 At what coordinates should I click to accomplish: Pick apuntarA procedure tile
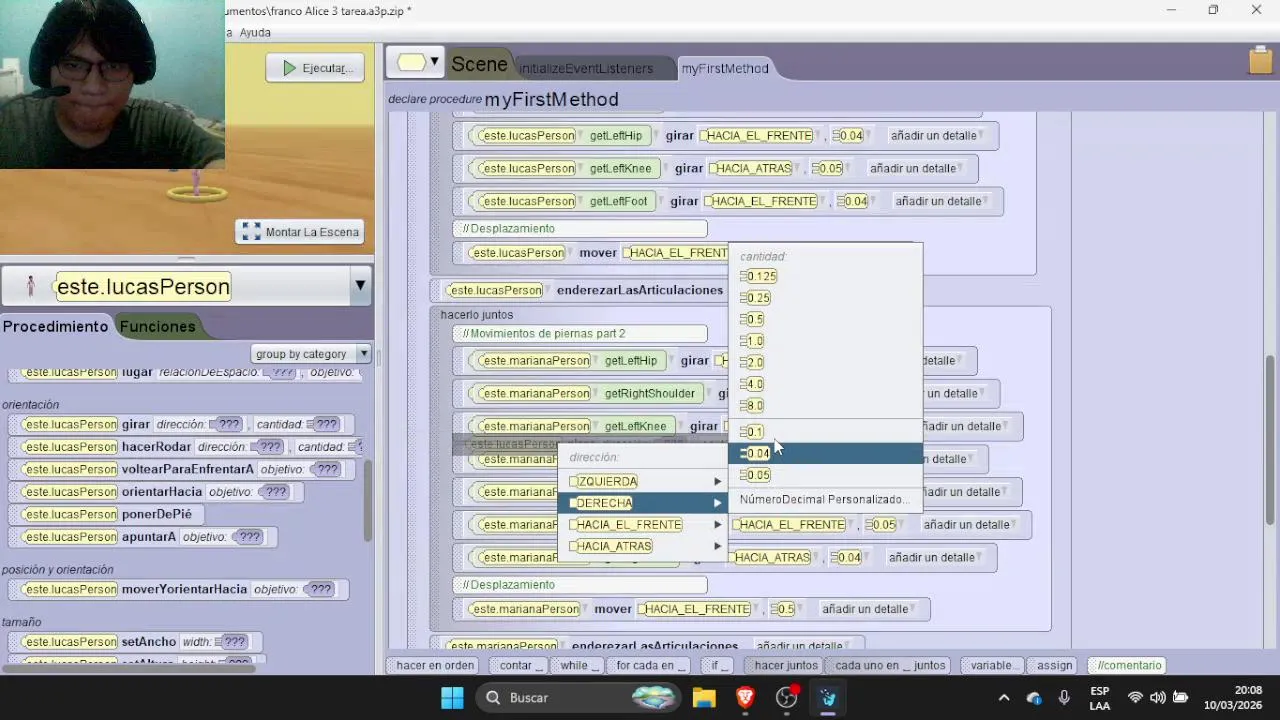coord(142,537)
